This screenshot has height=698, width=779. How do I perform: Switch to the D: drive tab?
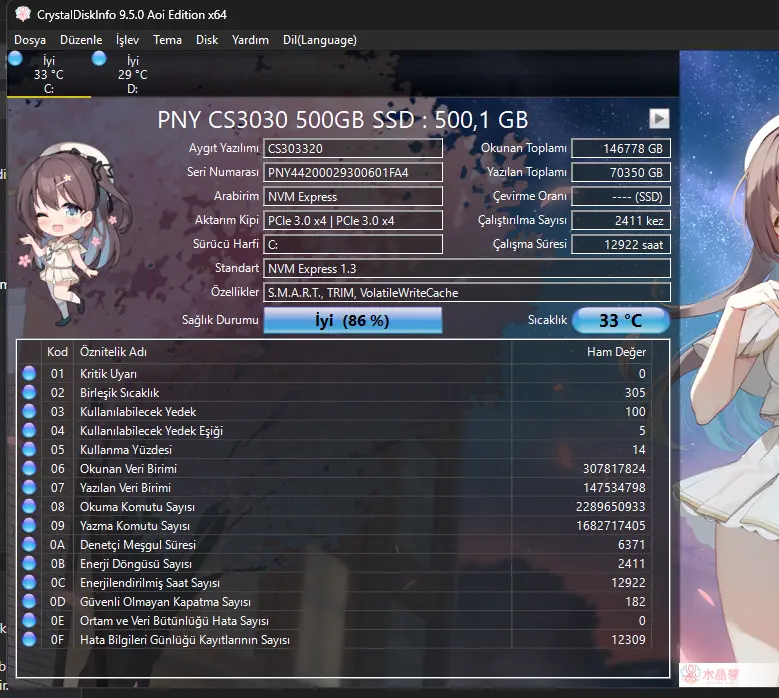(x=133, y=75)
